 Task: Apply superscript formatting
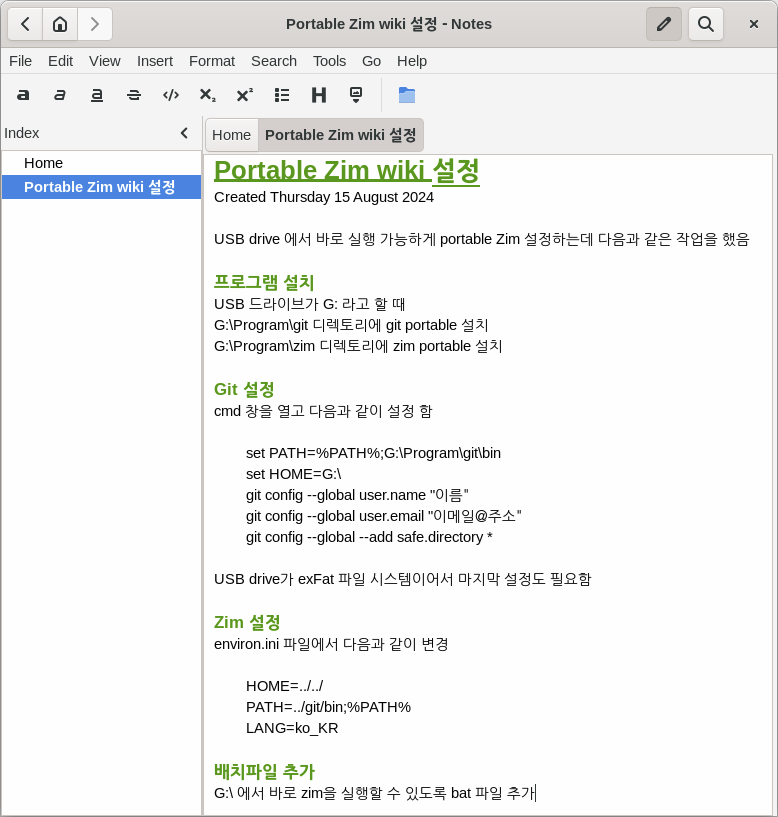point(245,95)
